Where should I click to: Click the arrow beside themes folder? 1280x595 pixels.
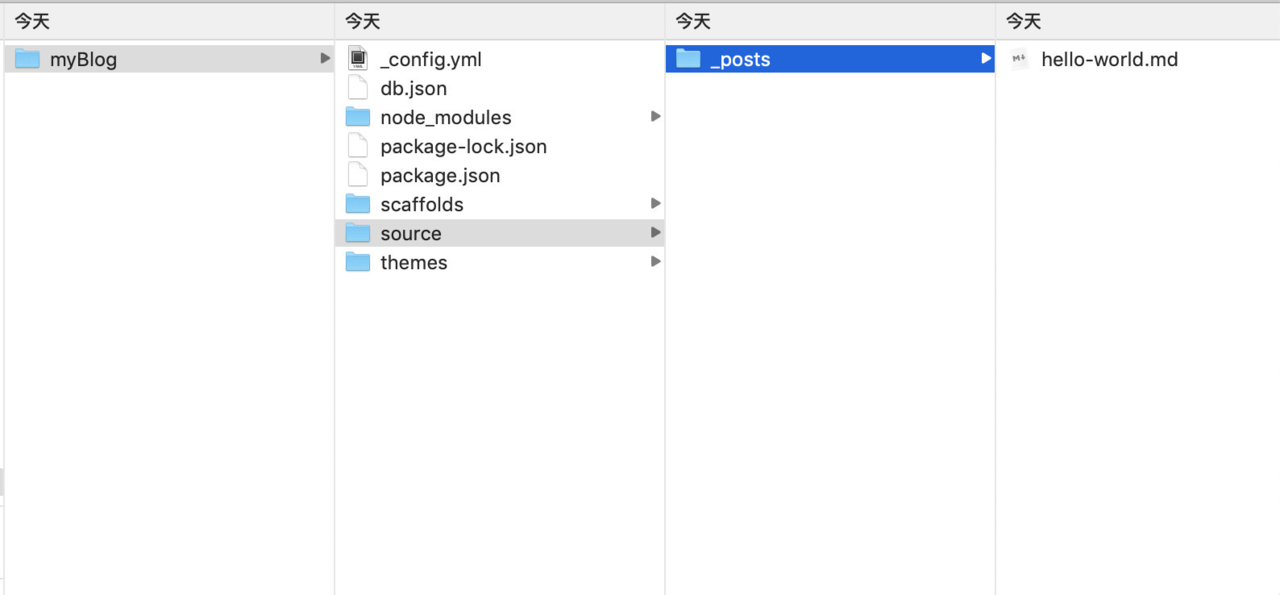656,262
